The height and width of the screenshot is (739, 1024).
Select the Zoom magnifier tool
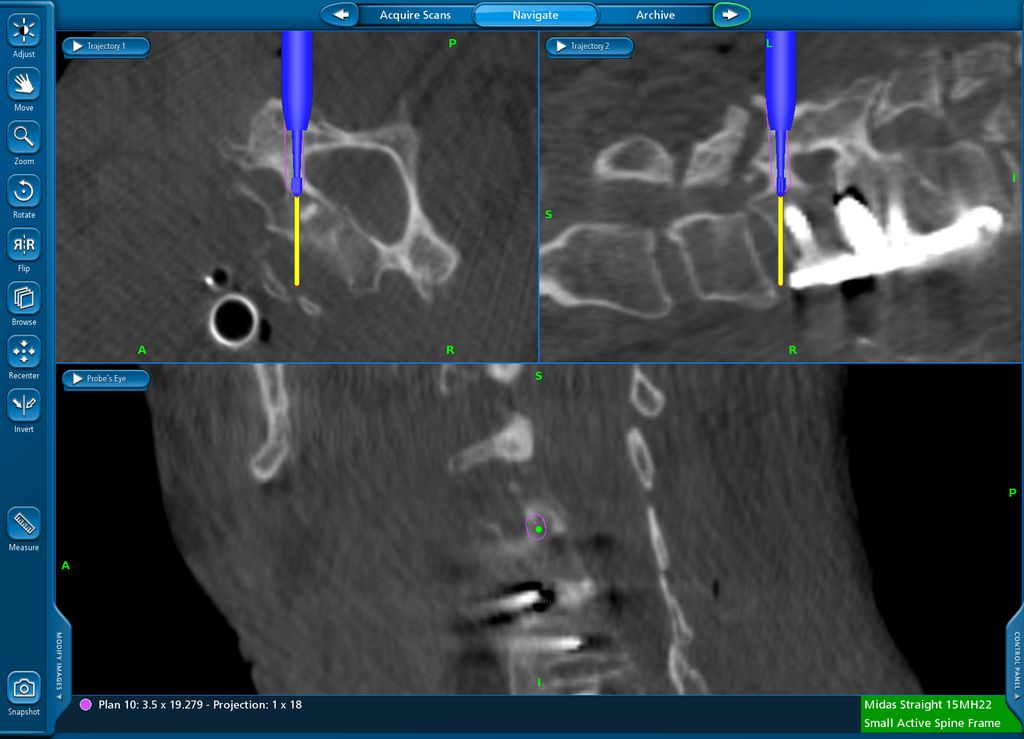click(x=24, y=137)
